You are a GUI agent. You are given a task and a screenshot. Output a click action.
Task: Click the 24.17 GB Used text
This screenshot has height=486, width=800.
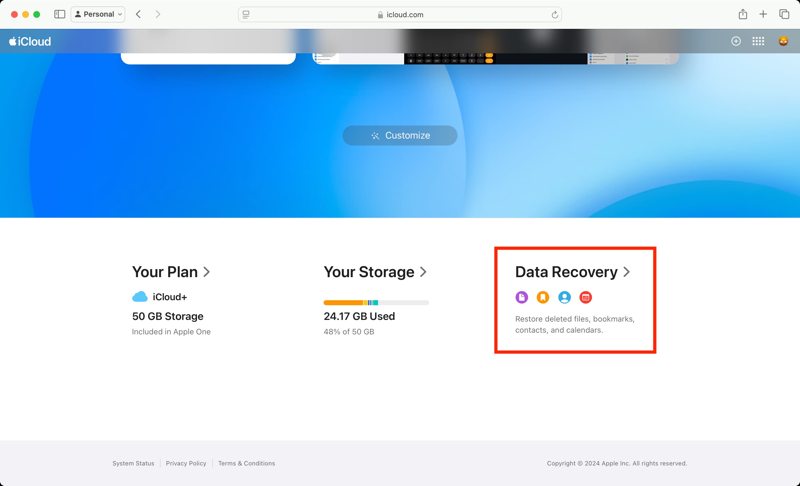coord(359,316)
